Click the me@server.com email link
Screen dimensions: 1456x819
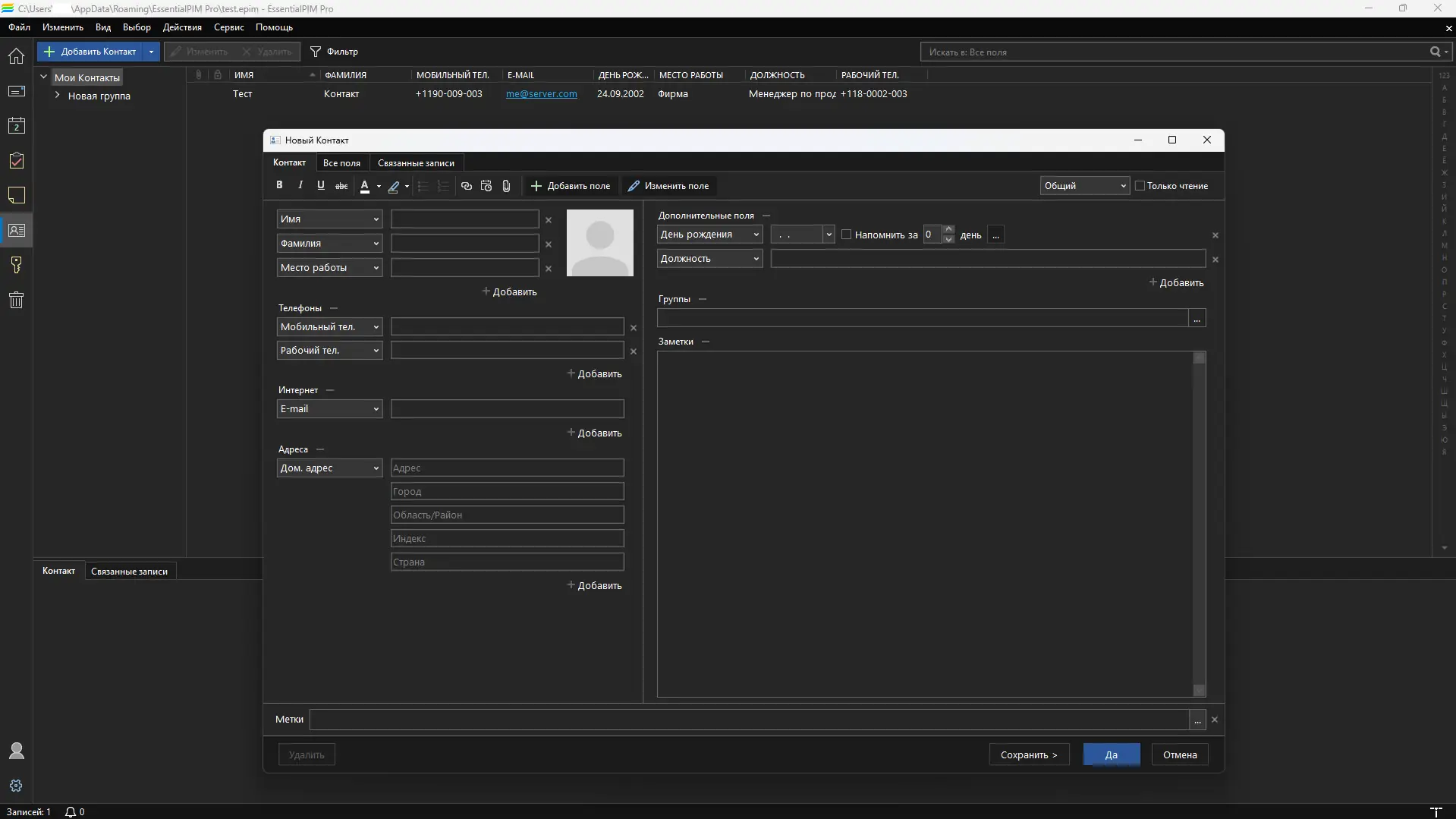(541, 94)
